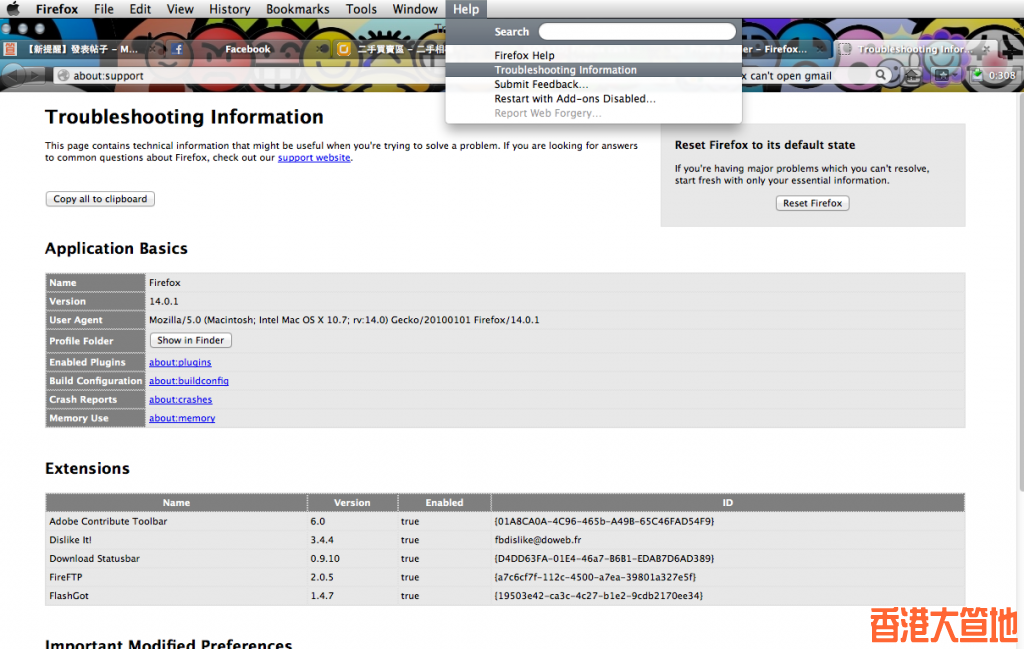1024x649 pixels.
Task: Open the Firefox application menu
Action: click(x=57, y=9)
